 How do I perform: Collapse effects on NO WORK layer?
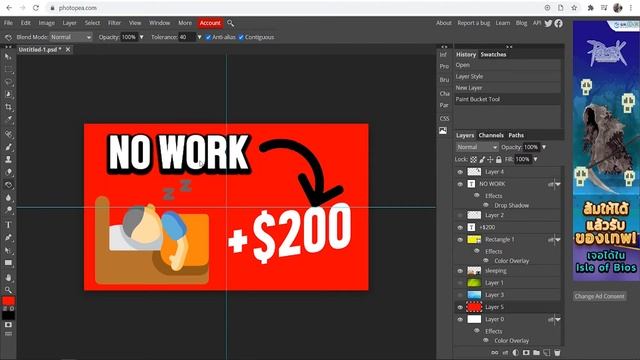(558, 184)
